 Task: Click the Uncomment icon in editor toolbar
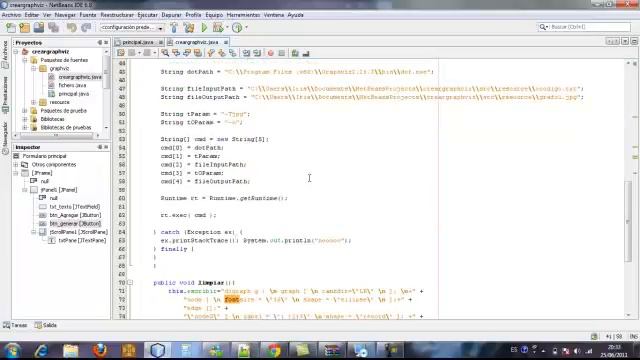pyautogui.click(x=306, y=53)
